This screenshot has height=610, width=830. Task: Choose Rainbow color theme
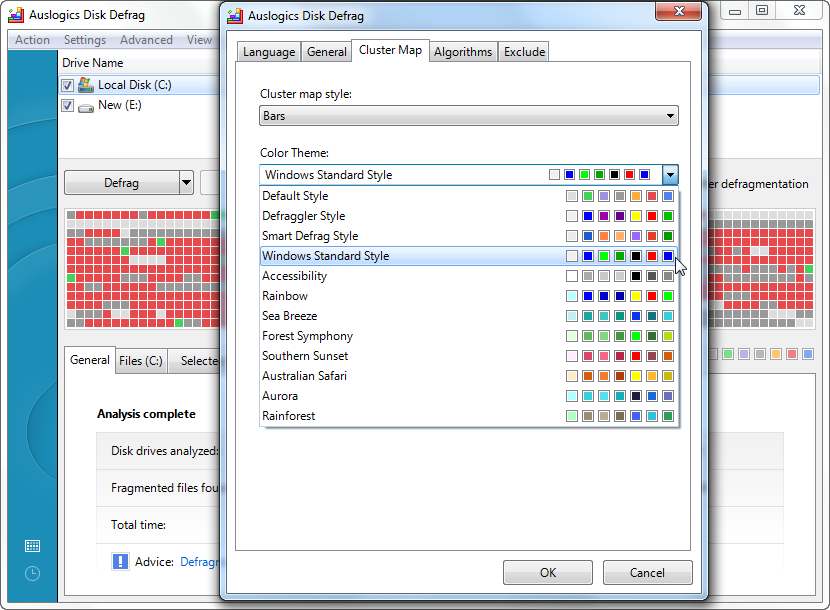[x=468, y=296]
